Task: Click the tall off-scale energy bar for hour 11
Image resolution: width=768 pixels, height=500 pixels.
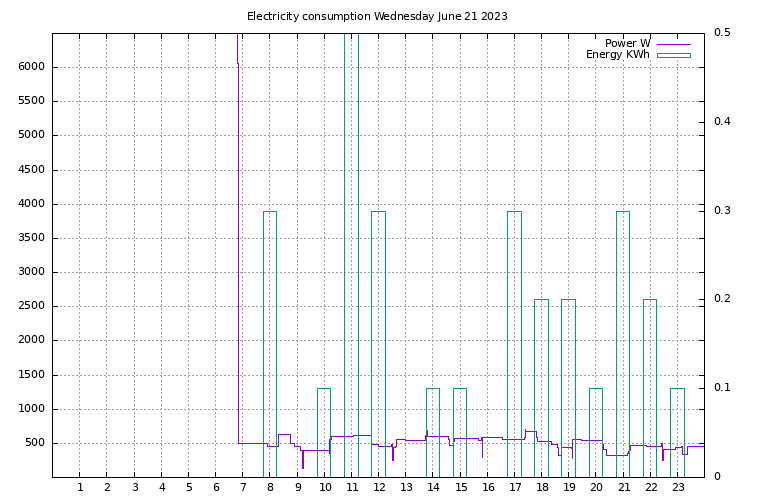Action: (351, 255)
